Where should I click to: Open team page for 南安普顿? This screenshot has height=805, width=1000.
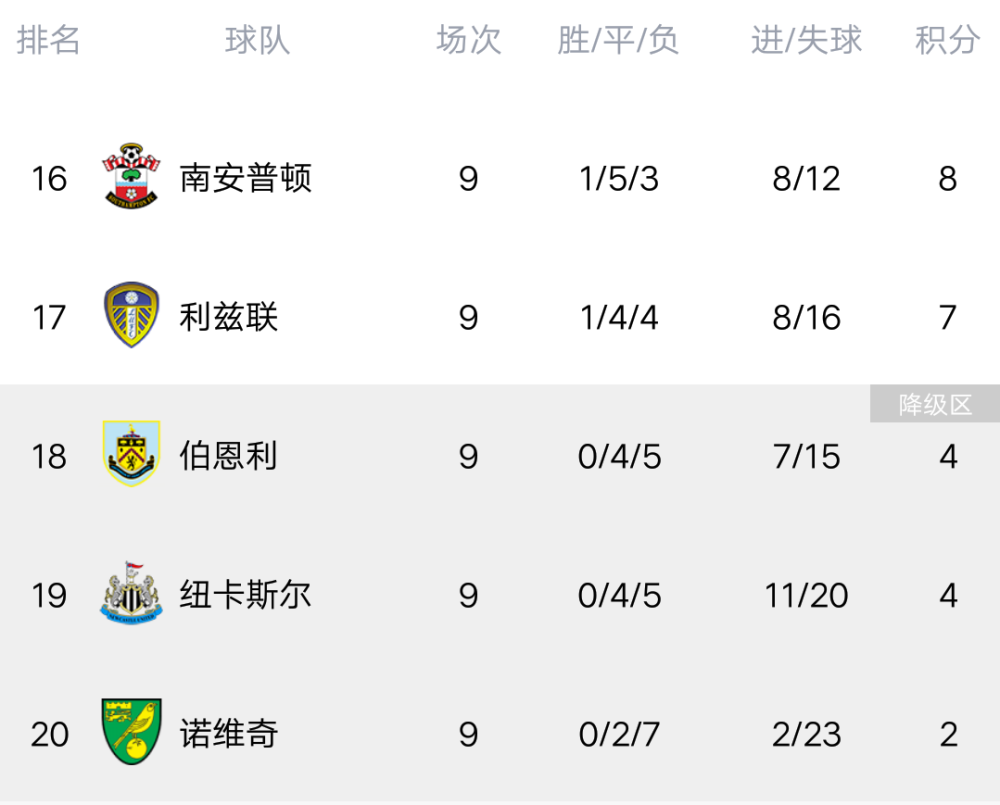tap(246, 178)
